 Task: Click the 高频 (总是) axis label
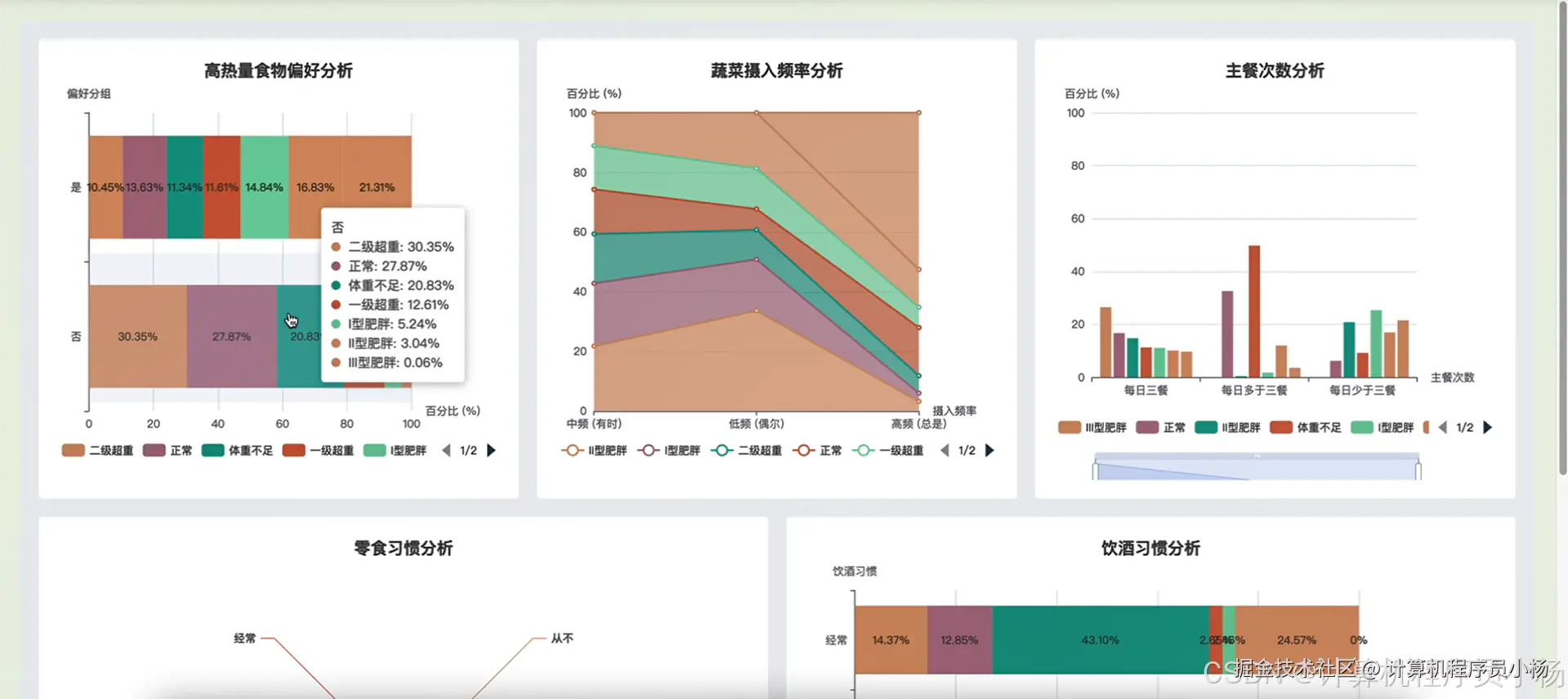coord(918,424)
